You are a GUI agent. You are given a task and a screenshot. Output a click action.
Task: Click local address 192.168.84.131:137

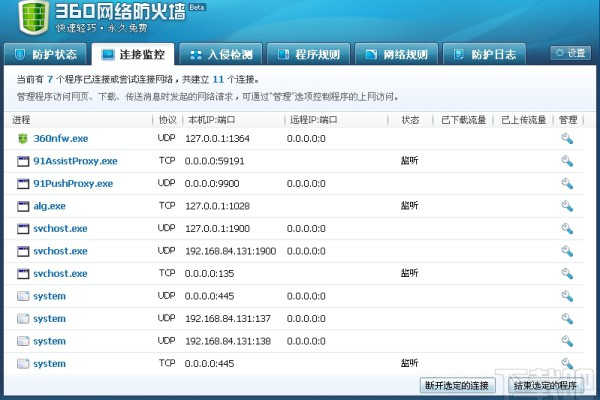click(228, 319)
